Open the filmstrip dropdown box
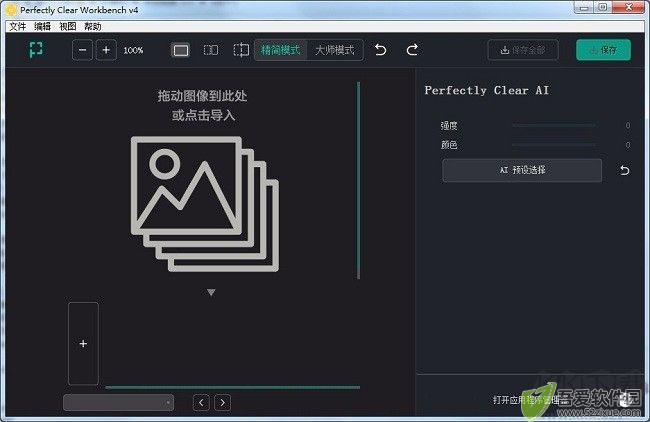Image resolution: width=650 pixels, height=422 pixels. click(119, 402)
